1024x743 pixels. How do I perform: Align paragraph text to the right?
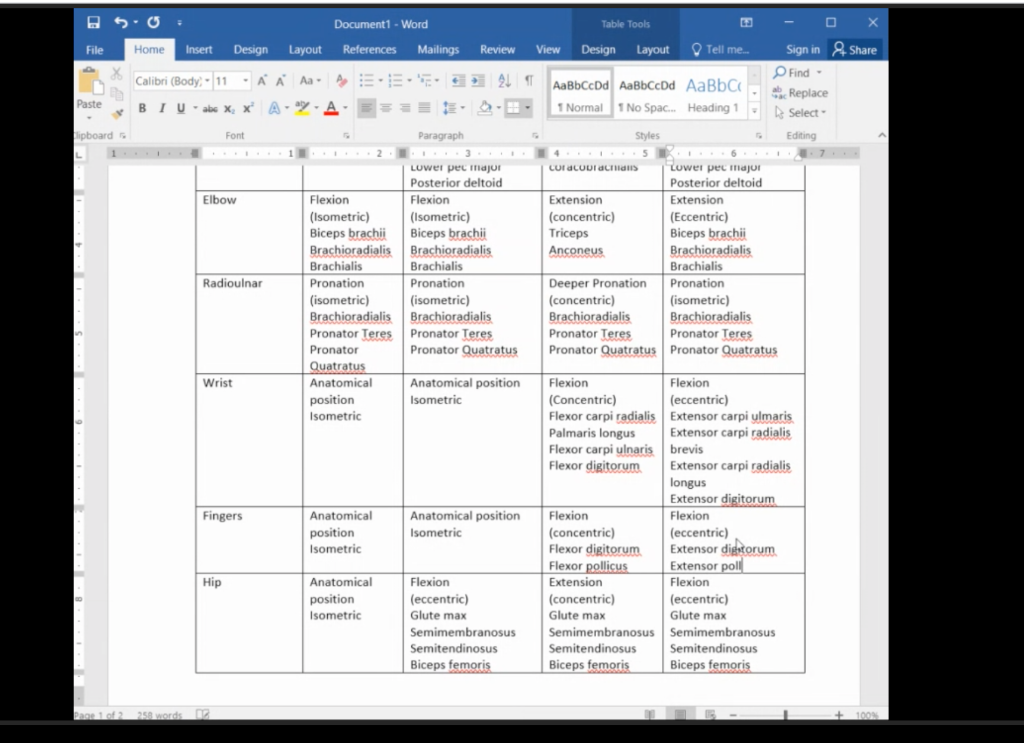[x=405, y=108]
